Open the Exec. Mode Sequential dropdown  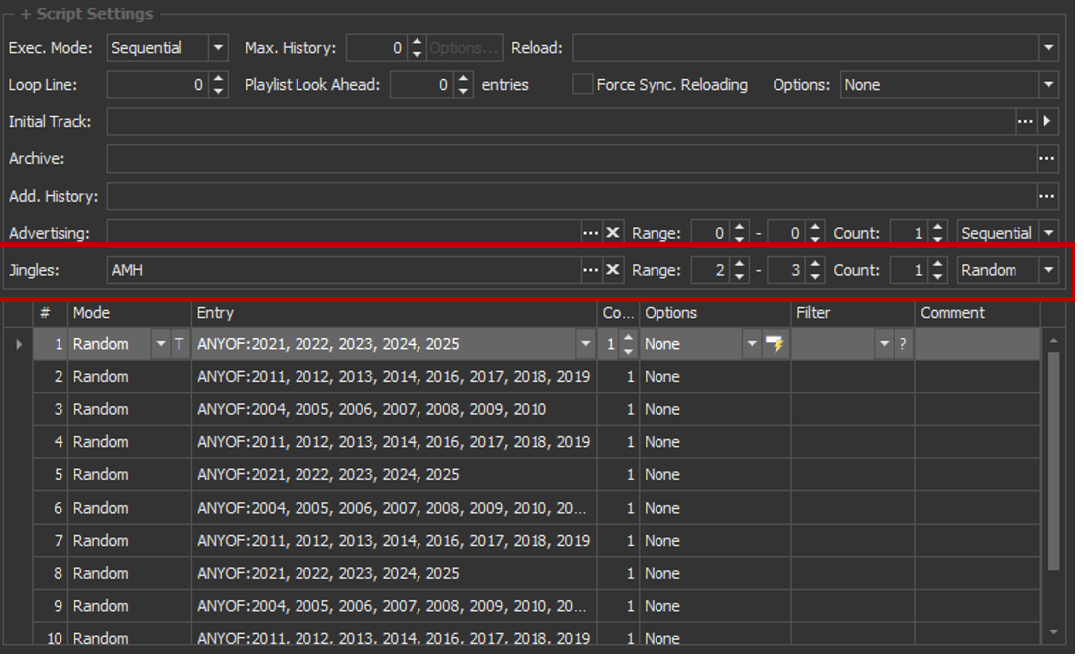point(218,48)
